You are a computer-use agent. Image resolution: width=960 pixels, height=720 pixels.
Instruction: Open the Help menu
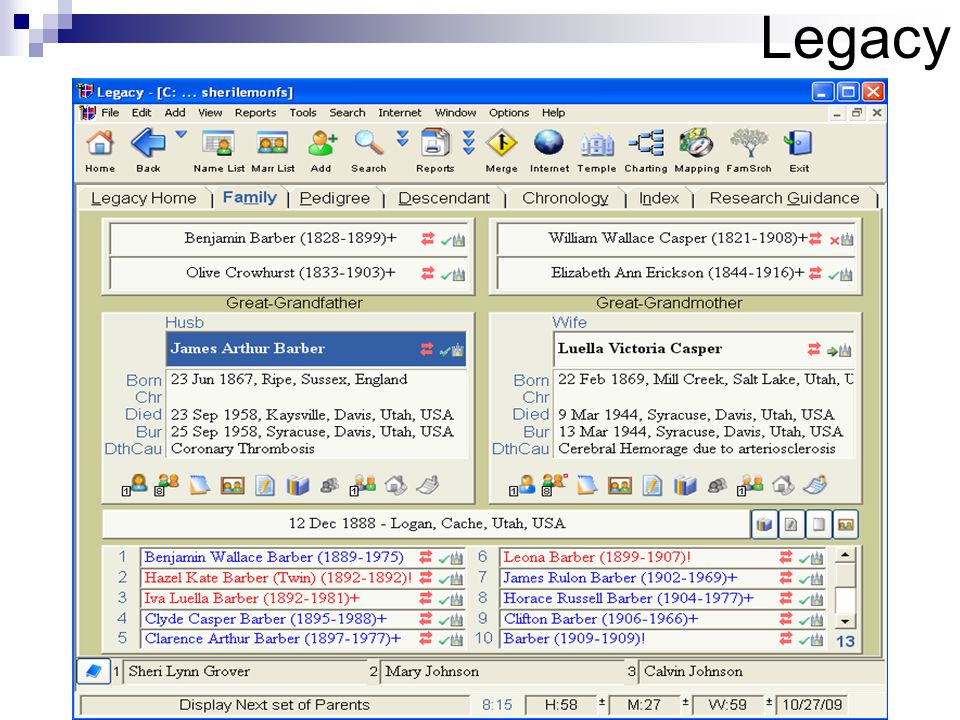pos(553,113)
